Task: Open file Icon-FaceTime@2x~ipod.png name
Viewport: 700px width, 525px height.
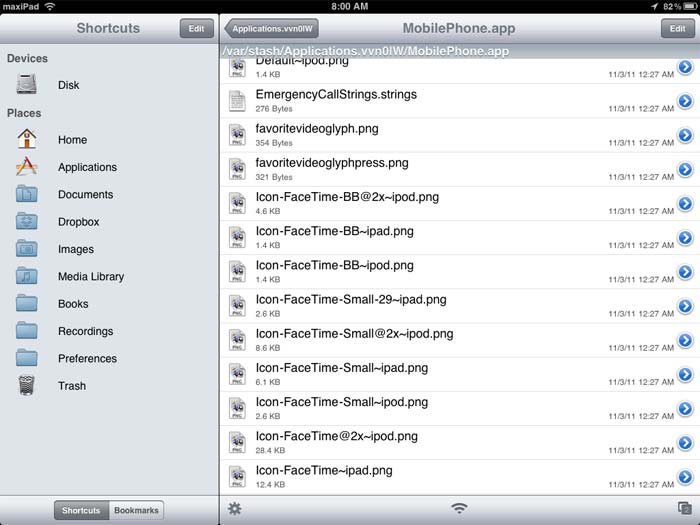Action: pos(337,436)
